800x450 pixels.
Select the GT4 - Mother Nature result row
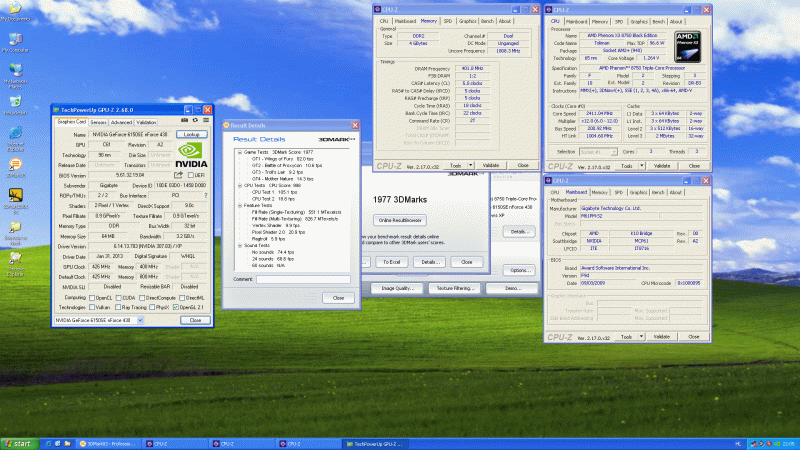pos(282,179)
